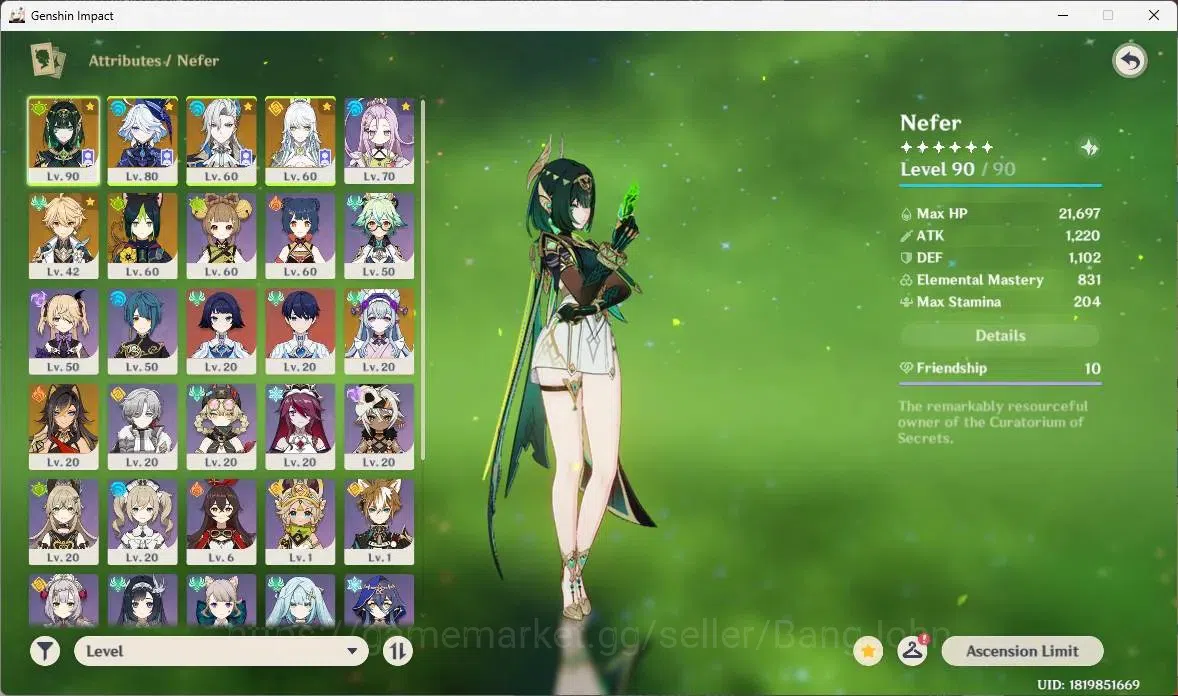Select silver-haired purple-headband Lv. 20 portrait
This screenshot has width=1178, height=696.
(x=379, y=331)
